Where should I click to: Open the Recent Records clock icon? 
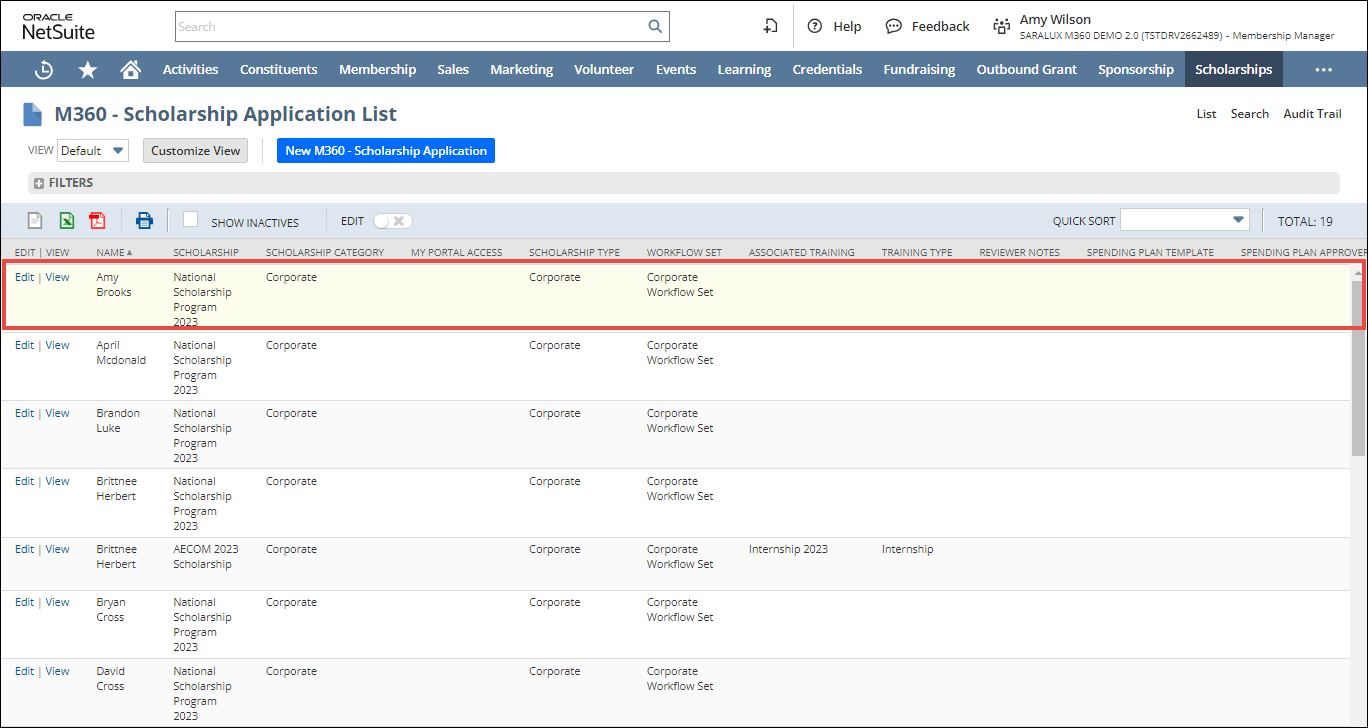pos(44,70)
